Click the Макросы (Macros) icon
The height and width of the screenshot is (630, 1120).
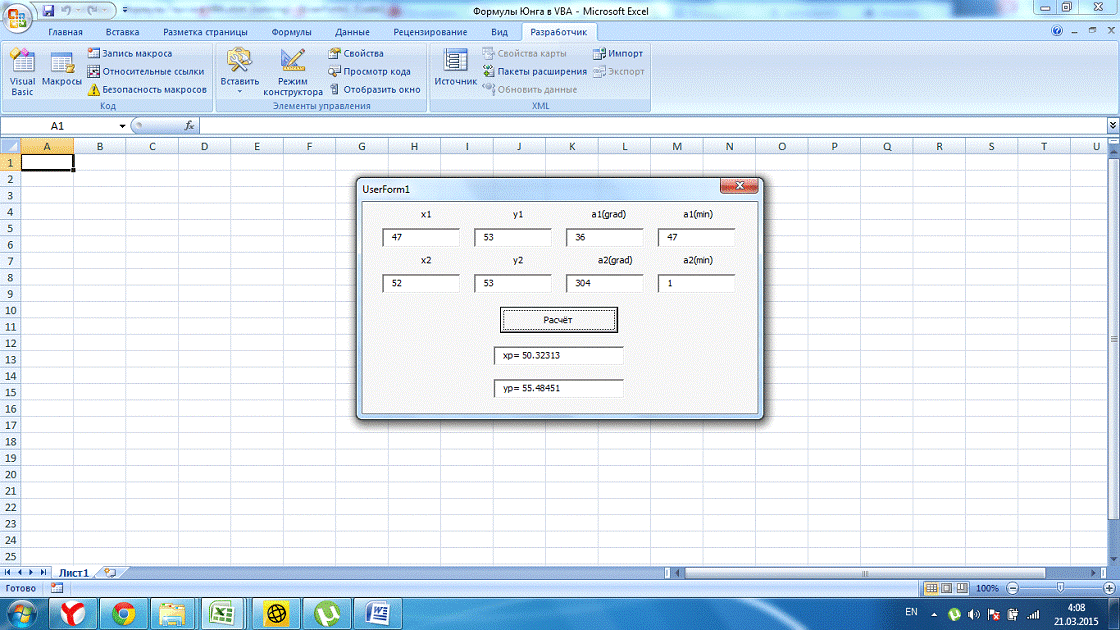tap(62, 71)
